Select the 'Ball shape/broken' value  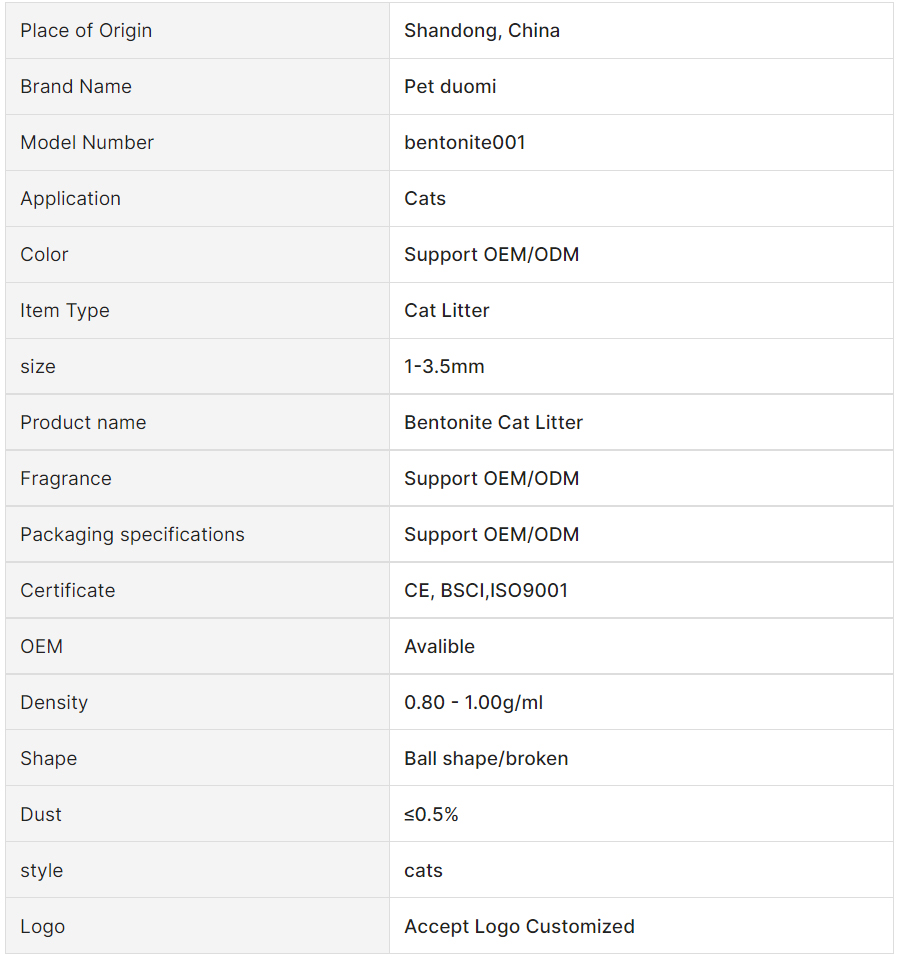pos(486,759)
